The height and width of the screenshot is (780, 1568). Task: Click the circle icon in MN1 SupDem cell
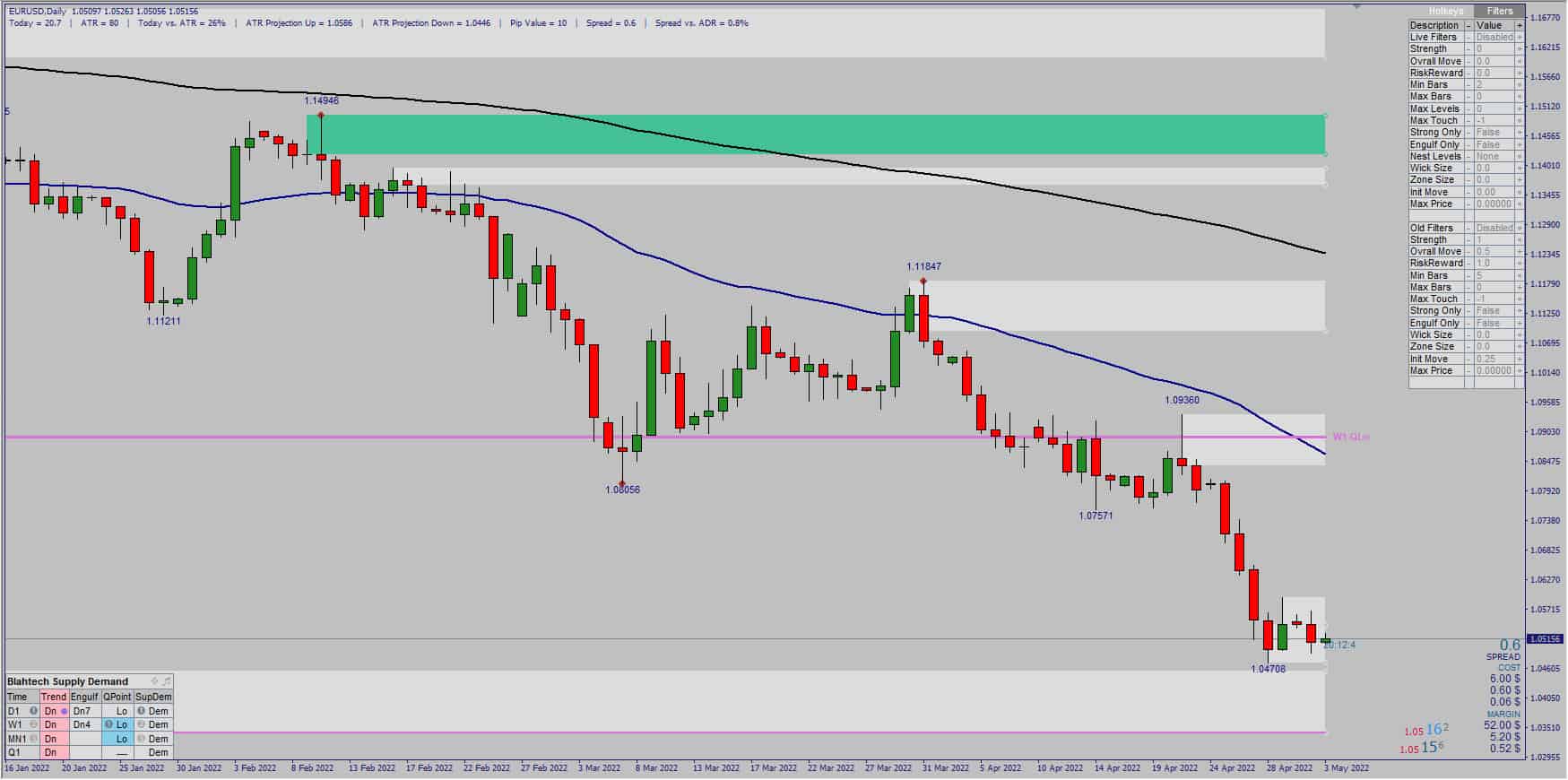pos(142,739)
